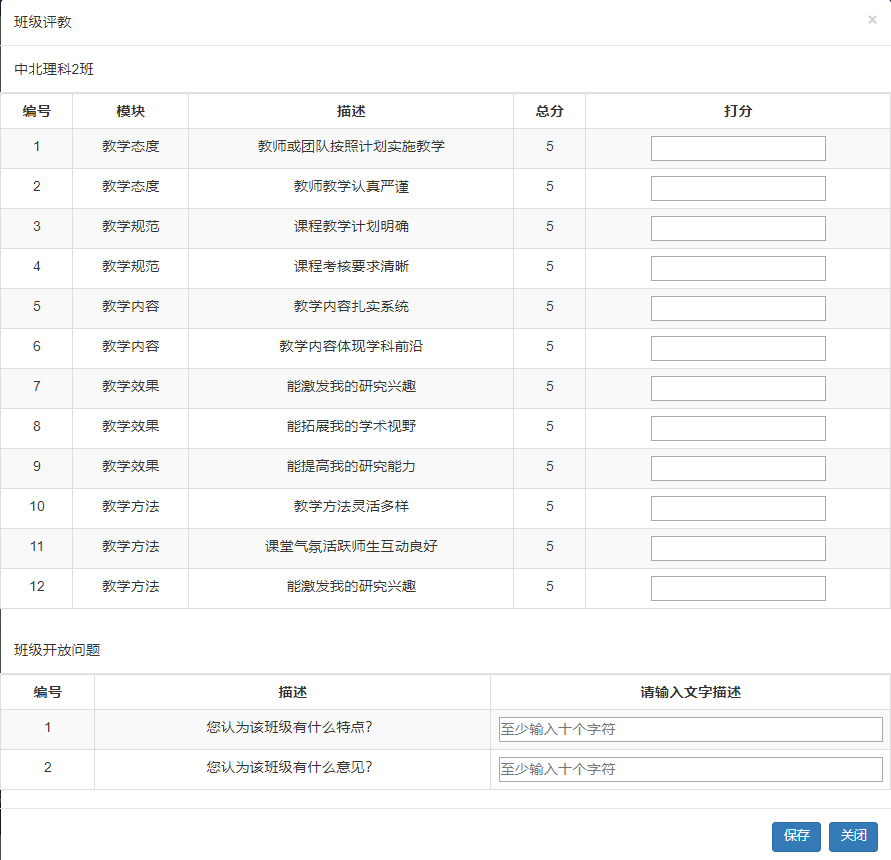Select score field for 课堂气氛活跃师生互动良好

738,548
